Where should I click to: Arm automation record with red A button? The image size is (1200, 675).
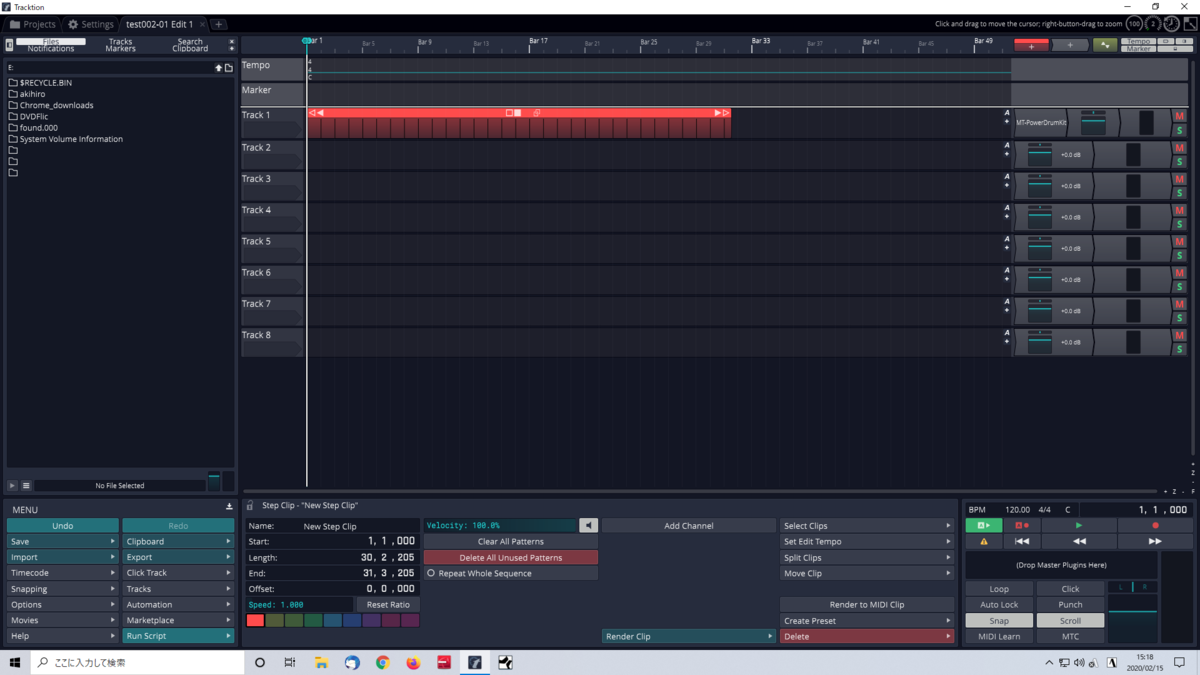[x=1022, y=525]
